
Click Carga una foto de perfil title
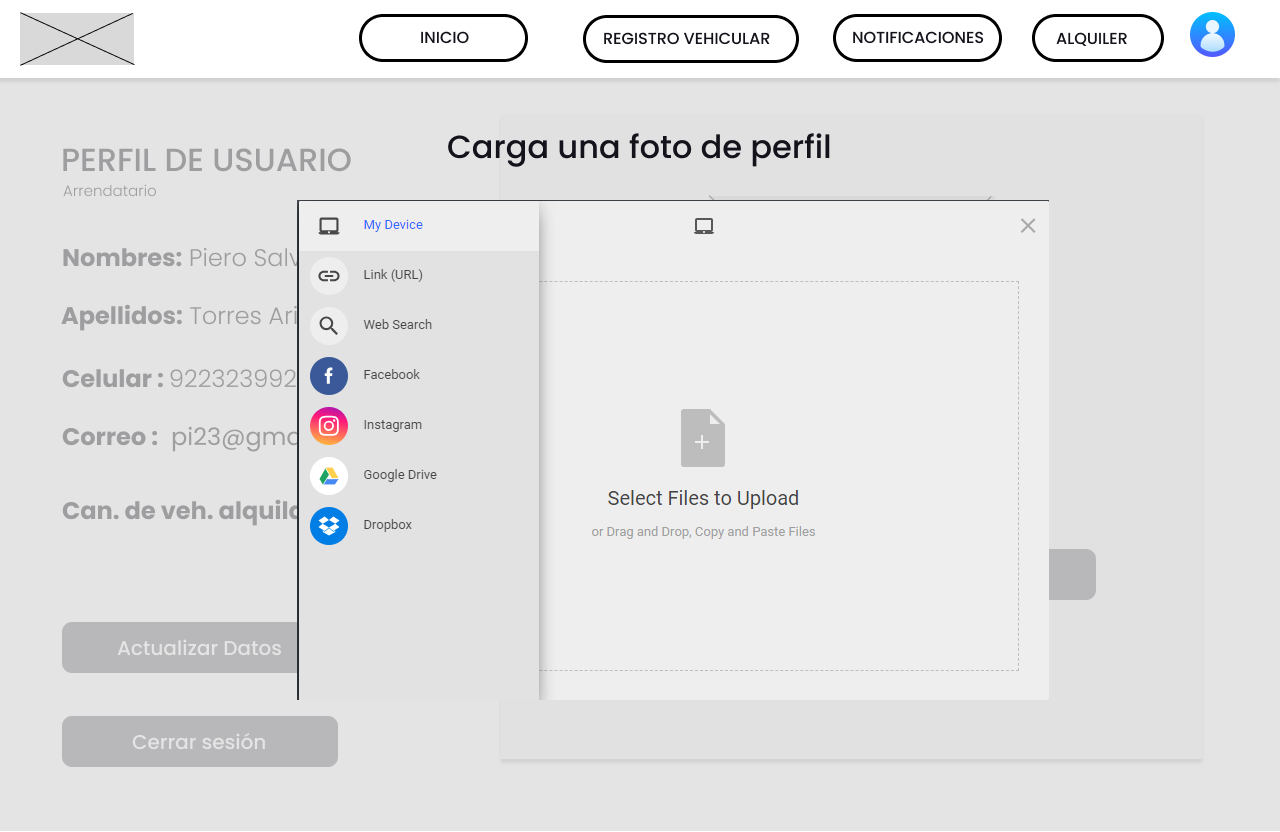639,147
